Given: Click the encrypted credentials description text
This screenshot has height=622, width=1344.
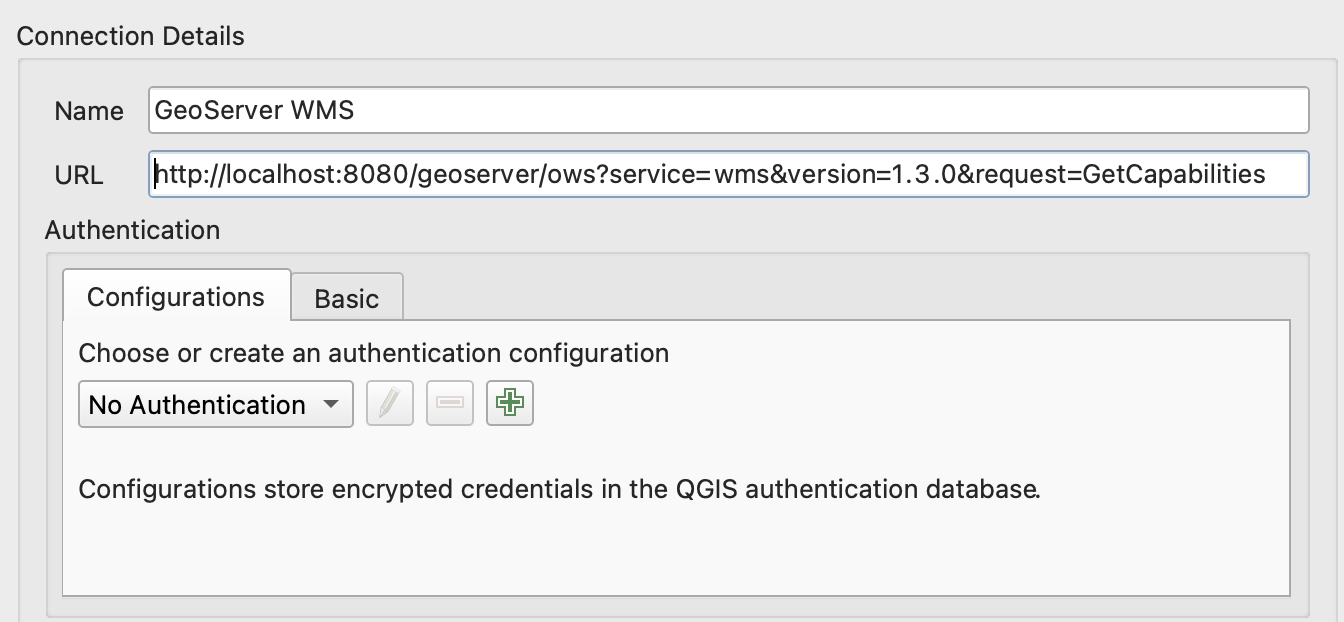Looking at the screenshot, I should click(559, 490).
